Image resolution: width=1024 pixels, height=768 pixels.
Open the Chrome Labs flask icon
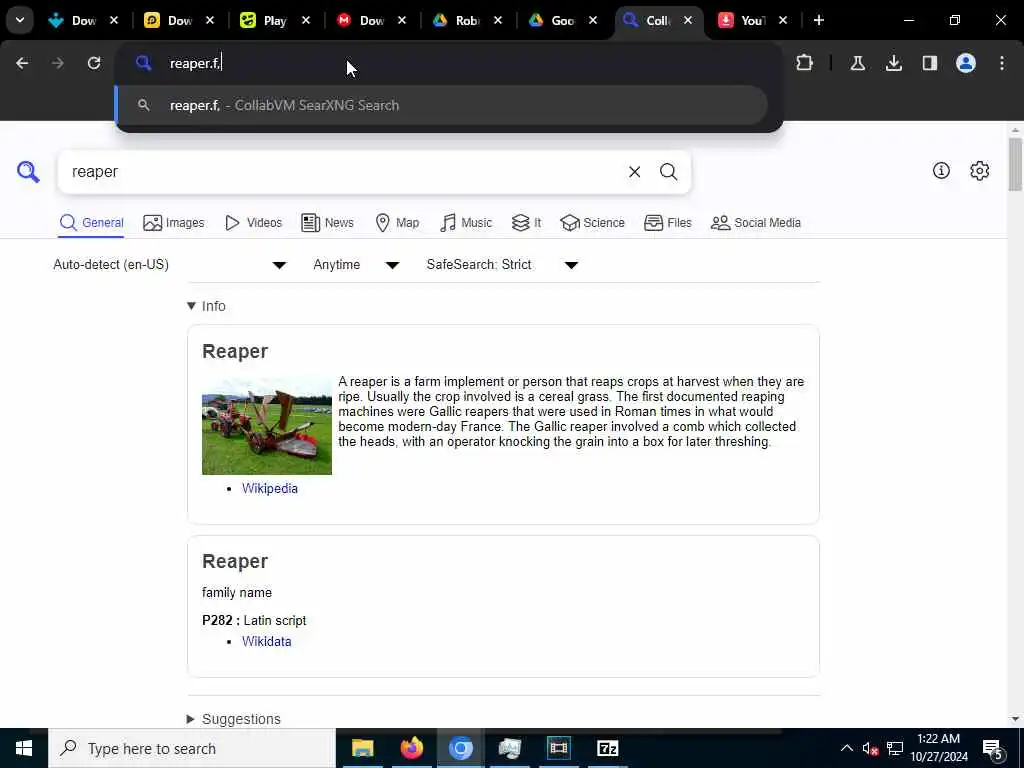point(857,63)
